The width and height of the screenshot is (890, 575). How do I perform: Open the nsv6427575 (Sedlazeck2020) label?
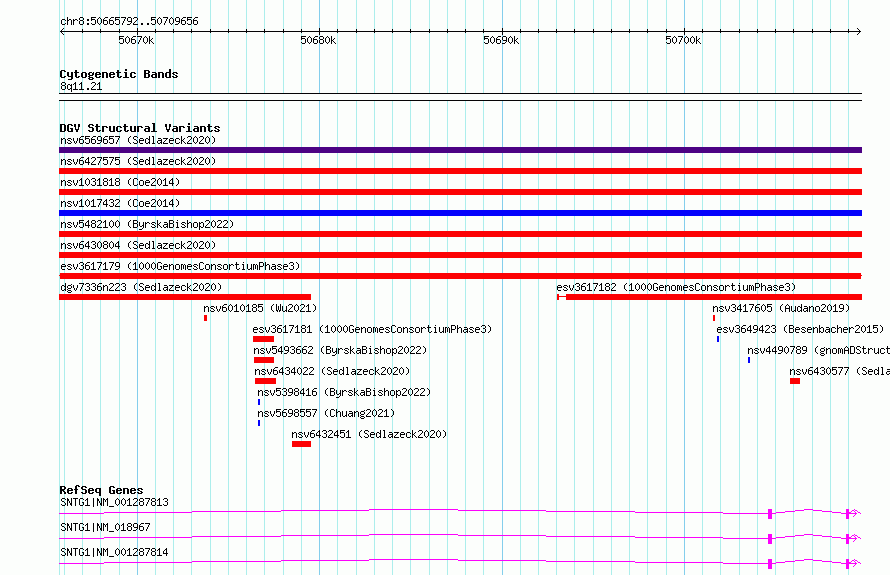click(x=138, y=161)
